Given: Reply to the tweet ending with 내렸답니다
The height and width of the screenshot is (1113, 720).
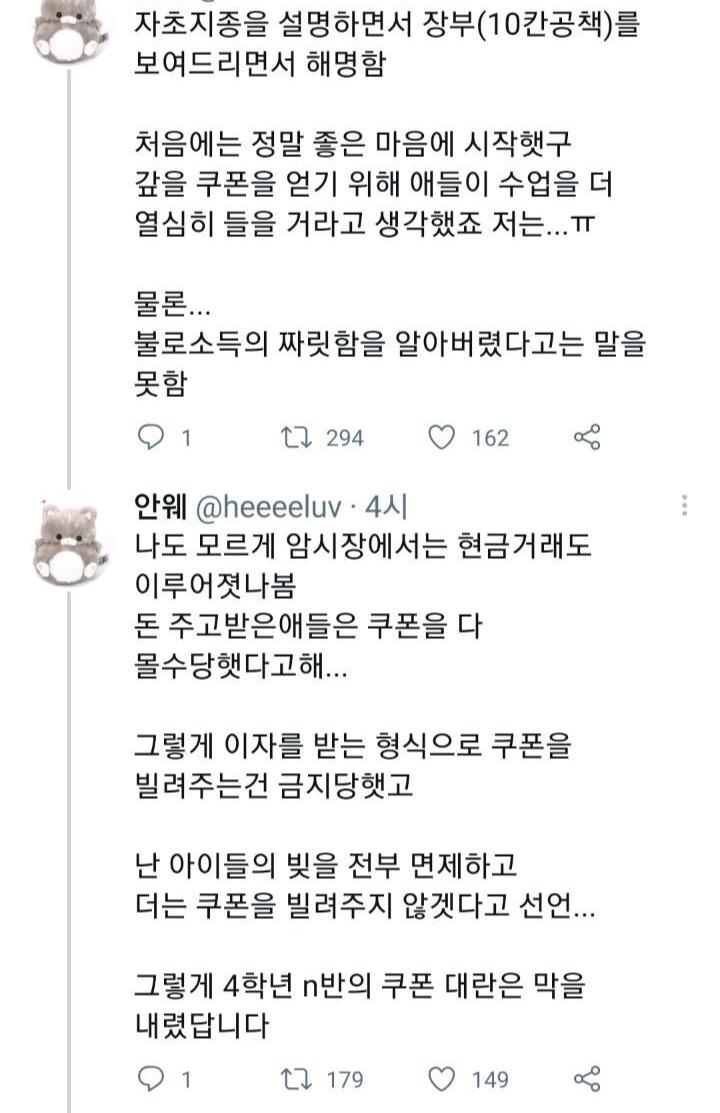Looking at the screenshot, I should tap(149, 1078).
